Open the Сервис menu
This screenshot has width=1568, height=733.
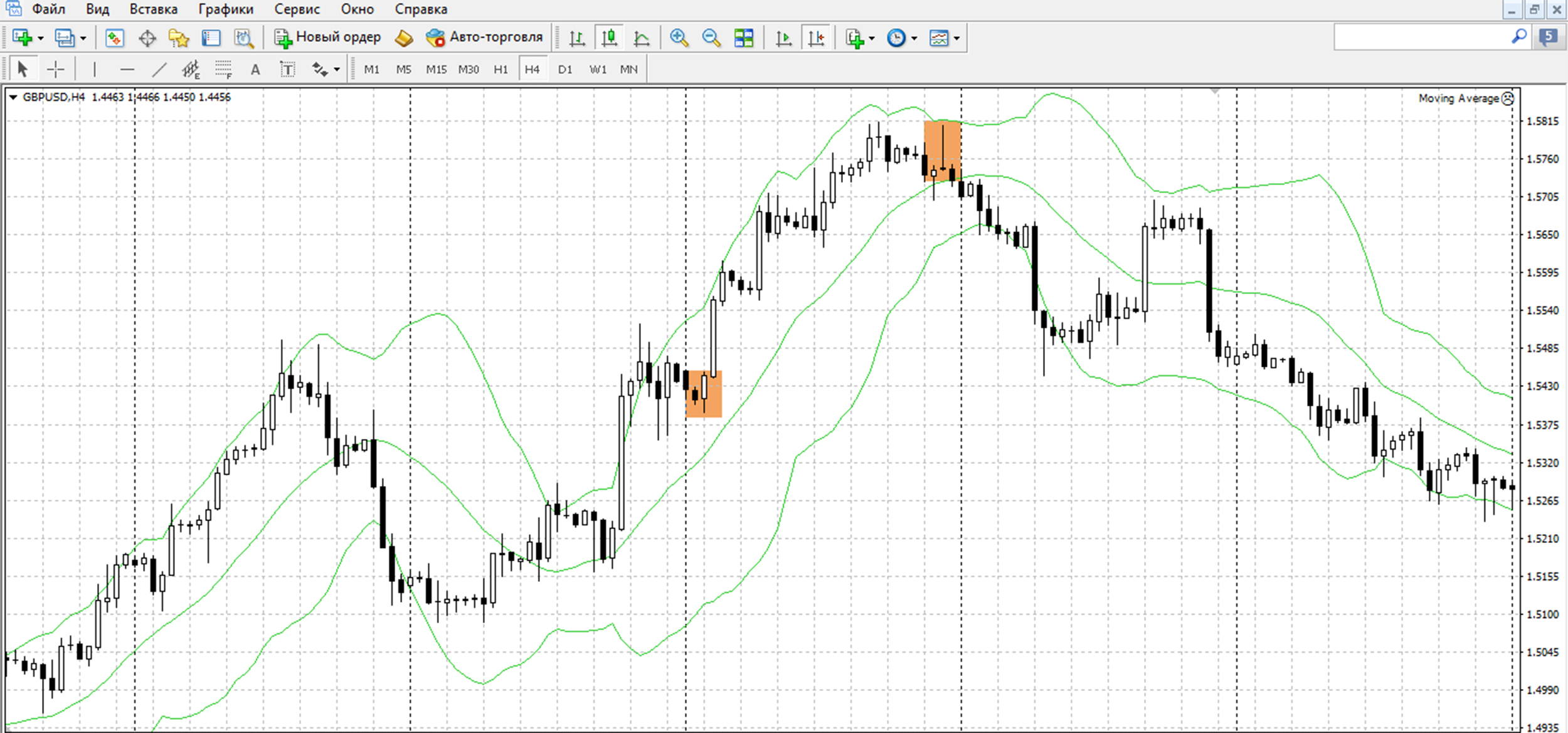(297, 9)
